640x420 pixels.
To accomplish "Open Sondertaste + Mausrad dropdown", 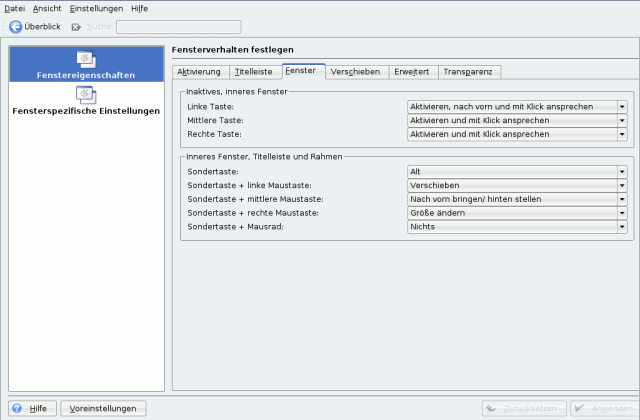I will click(x=517, y=227).
